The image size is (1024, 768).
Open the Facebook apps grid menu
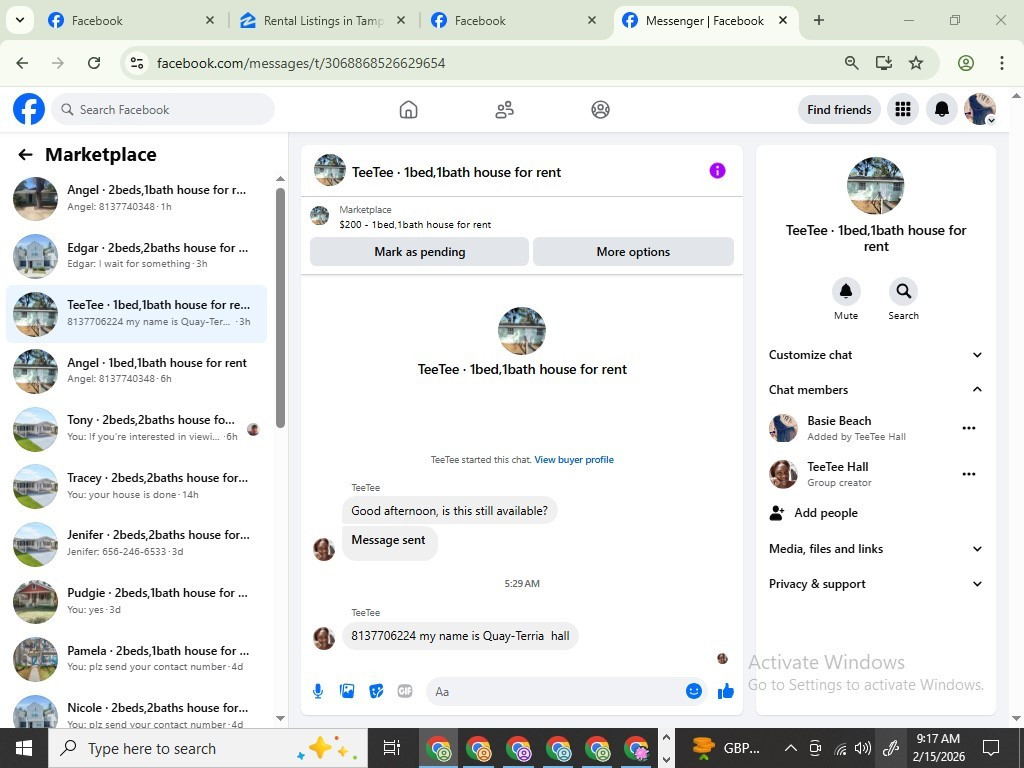click(903, 109)
